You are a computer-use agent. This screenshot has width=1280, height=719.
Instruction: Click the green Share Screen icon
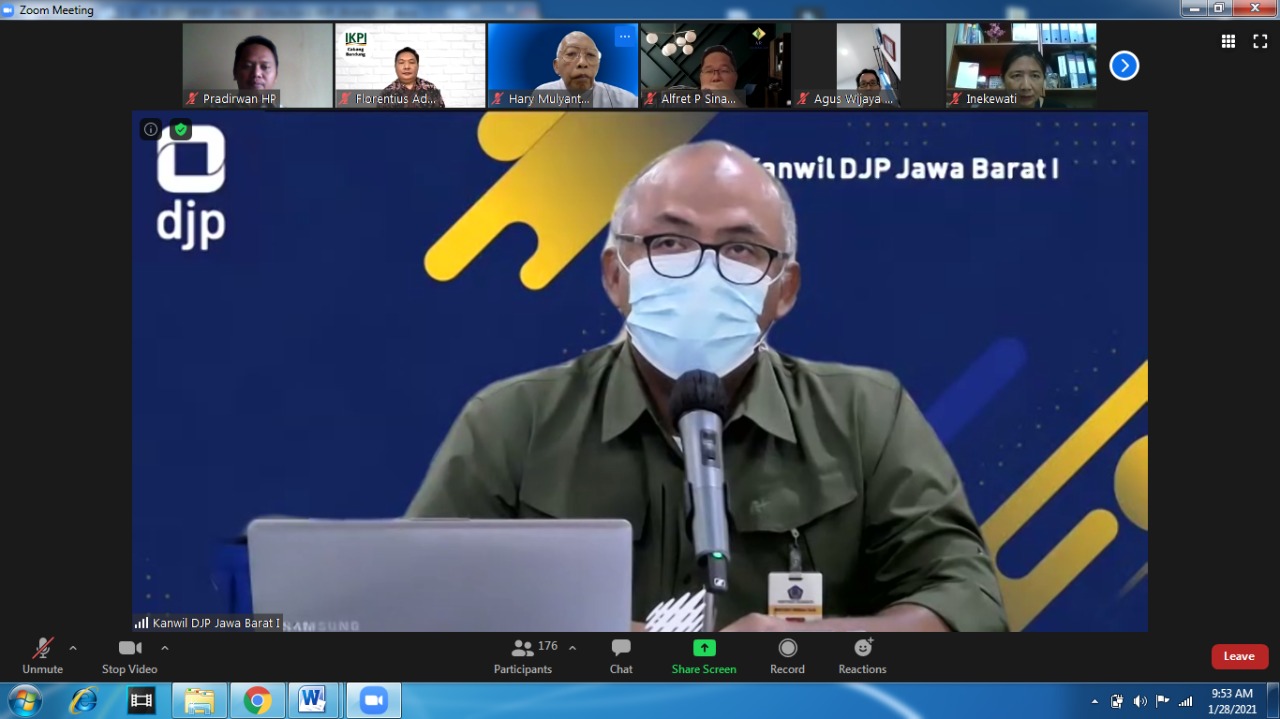click(x=704, y=648)
